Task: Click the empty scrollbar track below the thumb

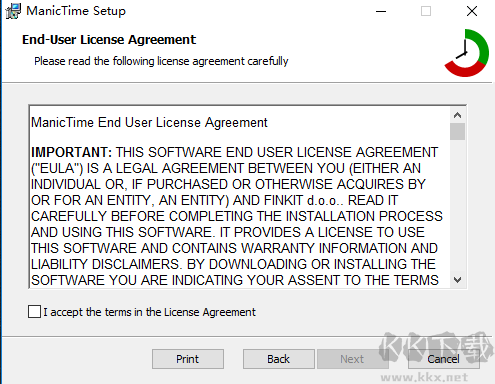Action: pos(457,206)
